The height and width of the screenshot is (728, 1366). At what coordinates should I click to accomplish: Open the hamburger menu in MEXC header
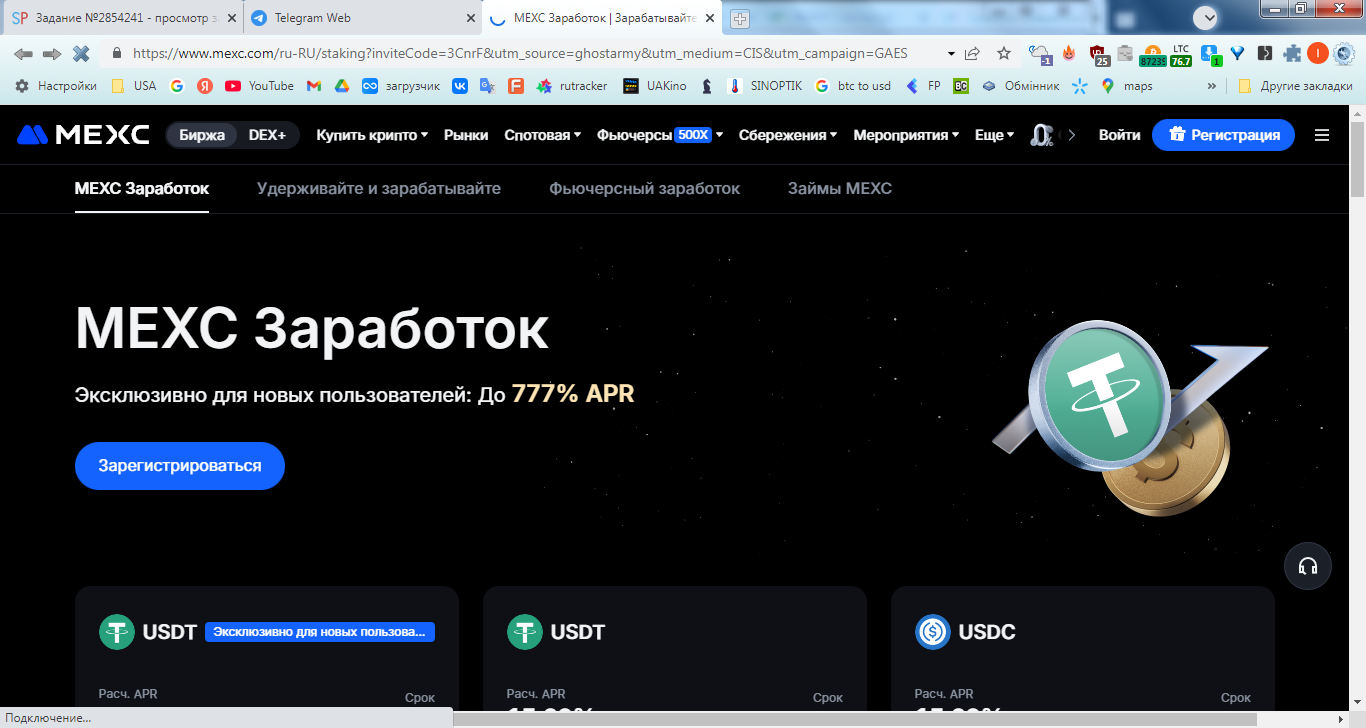click(1322, 135)
